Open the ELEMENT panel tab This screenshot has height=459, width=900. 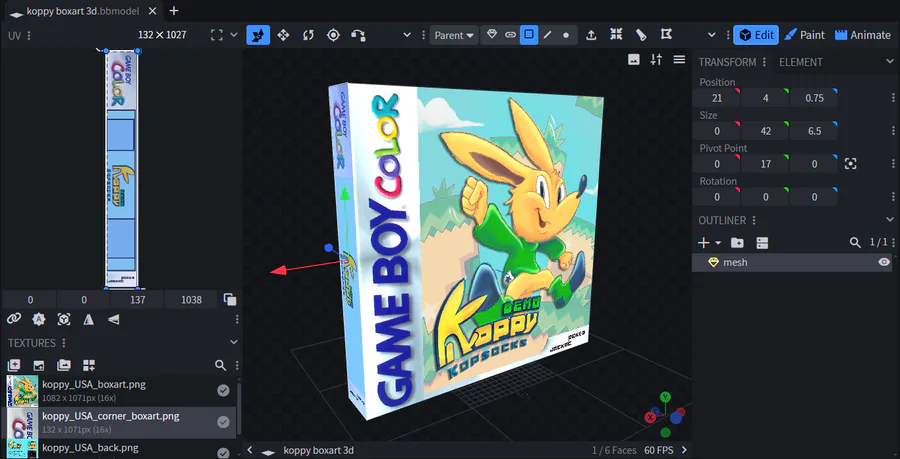click(801, 62)
